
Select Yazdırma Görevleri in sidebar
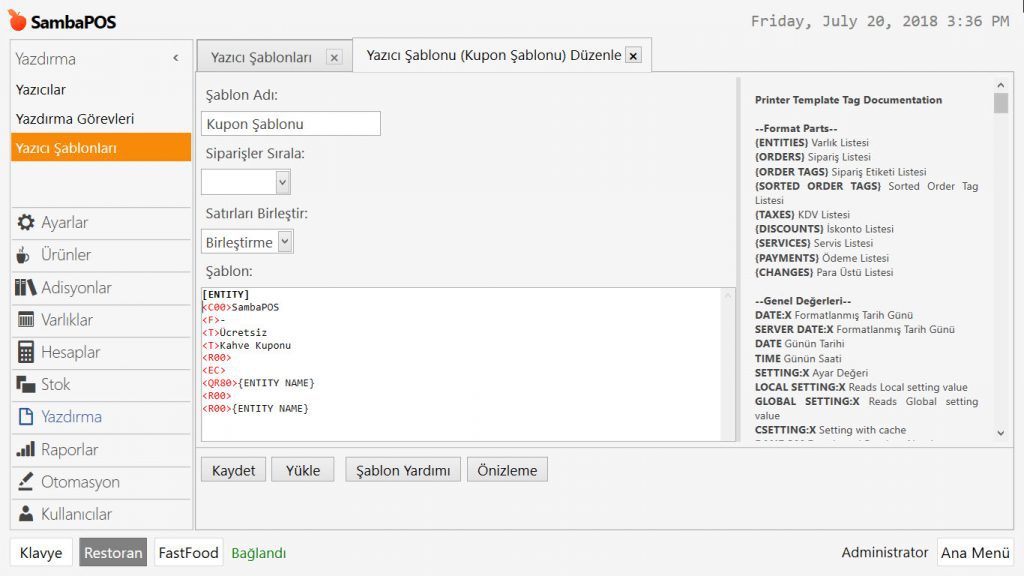coord(75,119)
